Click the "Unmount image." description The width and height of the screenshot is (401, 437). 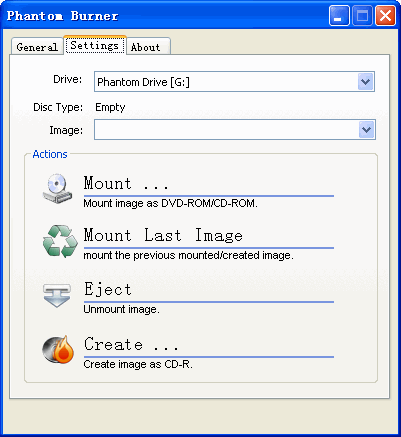pos(121,309)
